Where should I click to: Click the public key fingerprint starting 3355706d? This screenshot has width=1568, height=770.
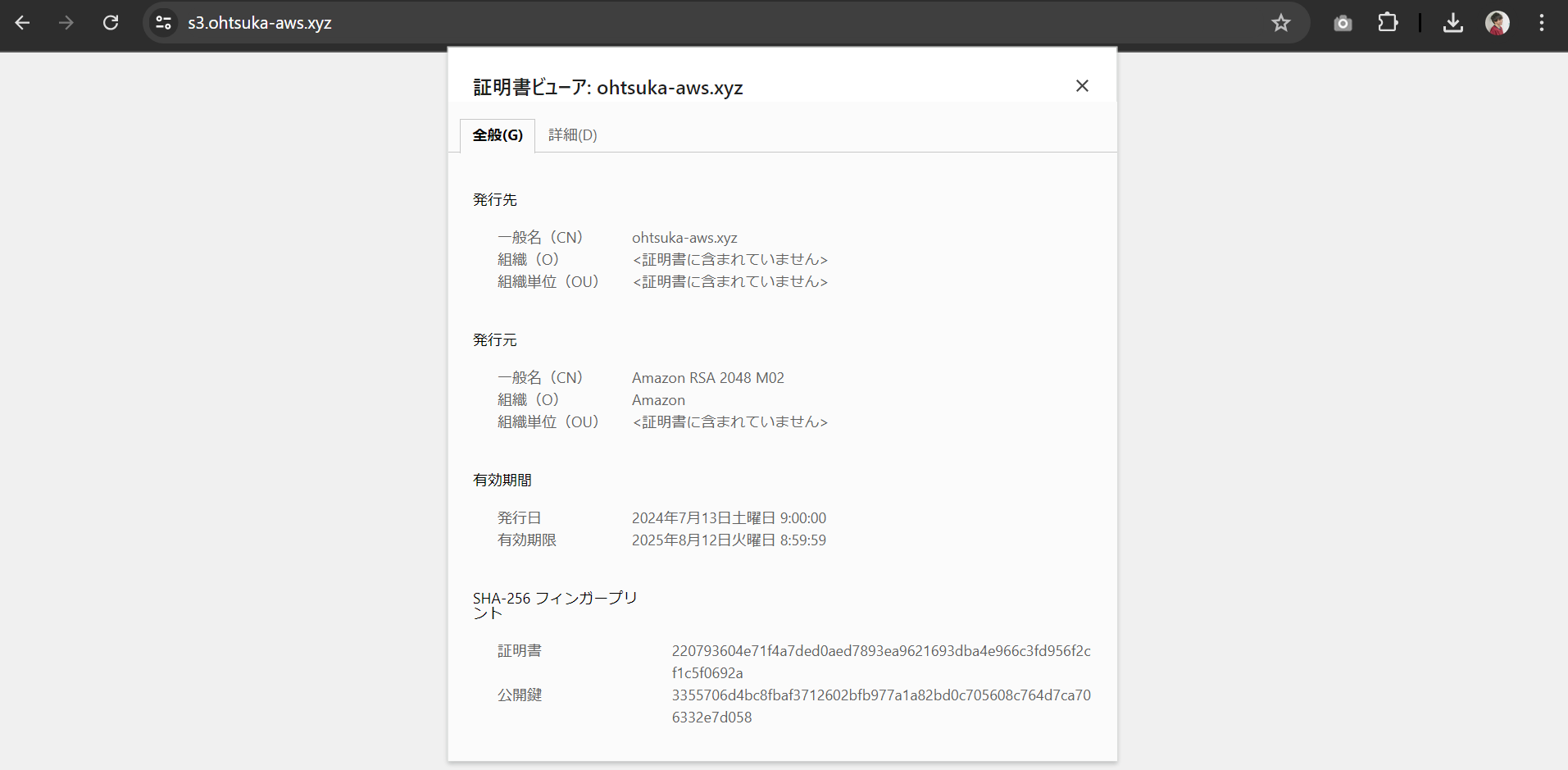(881, 706)
